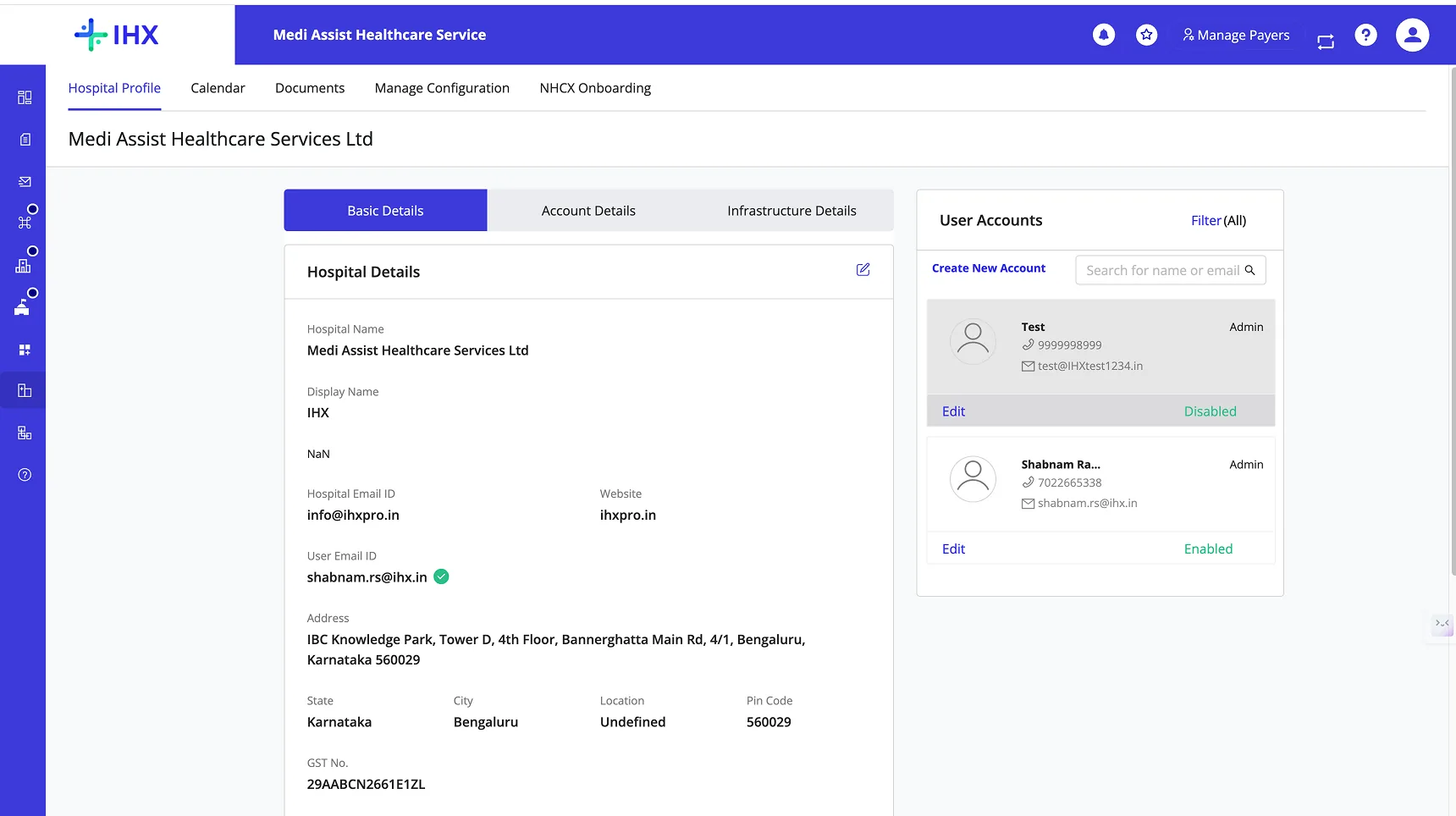1456x816 pixels.
Task: Open the office building sidebar icon
Action: tap(23, 265)
